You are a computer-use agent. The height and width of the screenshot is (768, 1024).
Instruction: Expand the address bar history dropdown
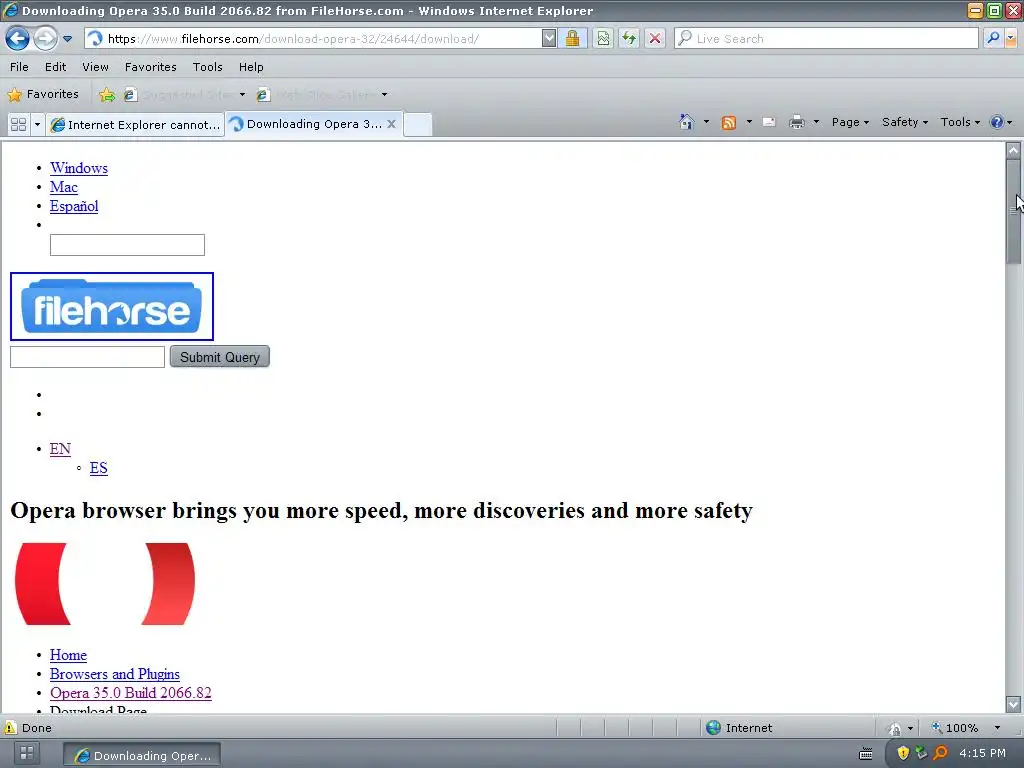click(x=549, y=39)
